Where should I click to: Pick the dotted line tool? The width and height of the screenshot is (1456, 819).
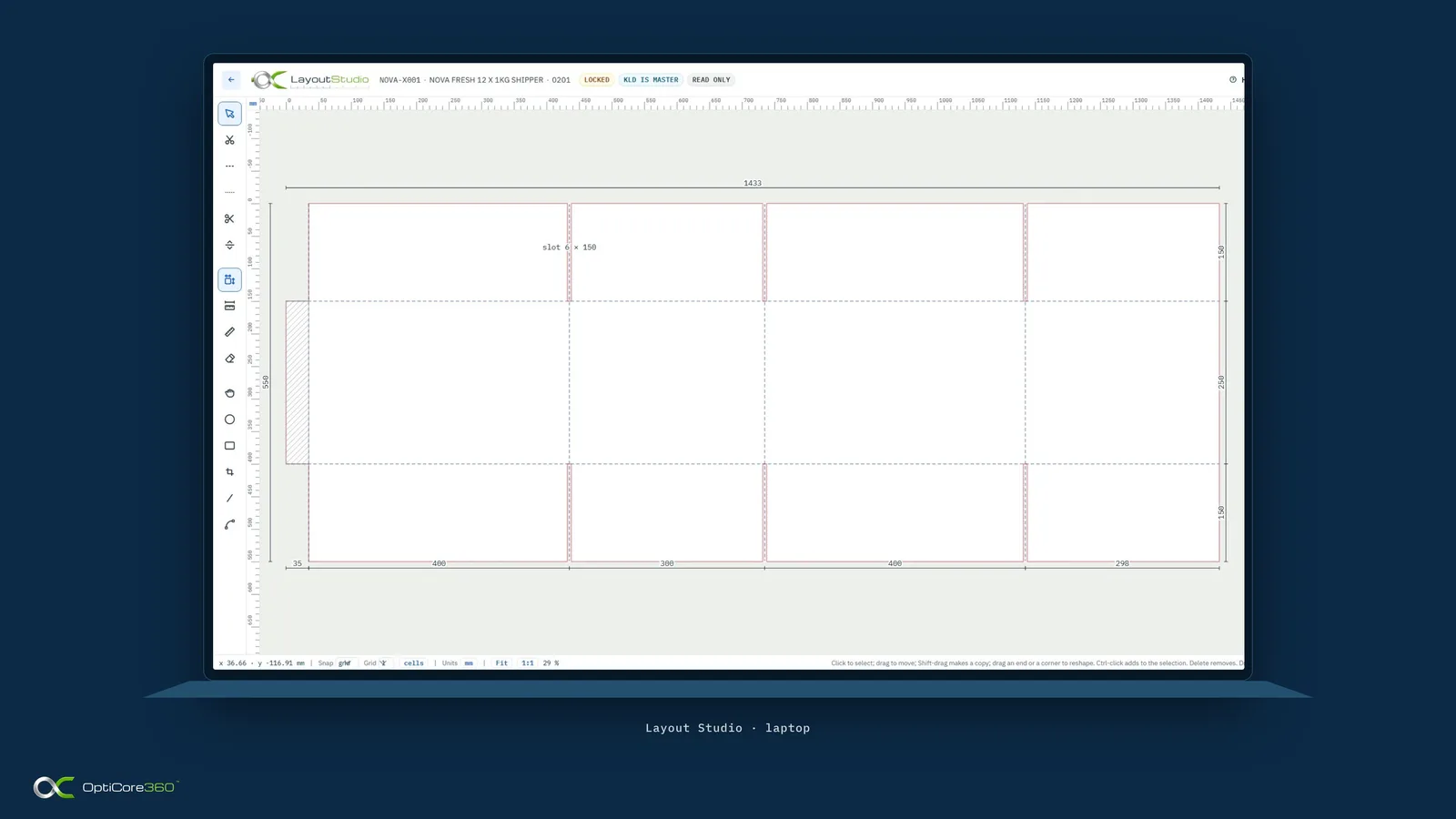pos(229,192)
